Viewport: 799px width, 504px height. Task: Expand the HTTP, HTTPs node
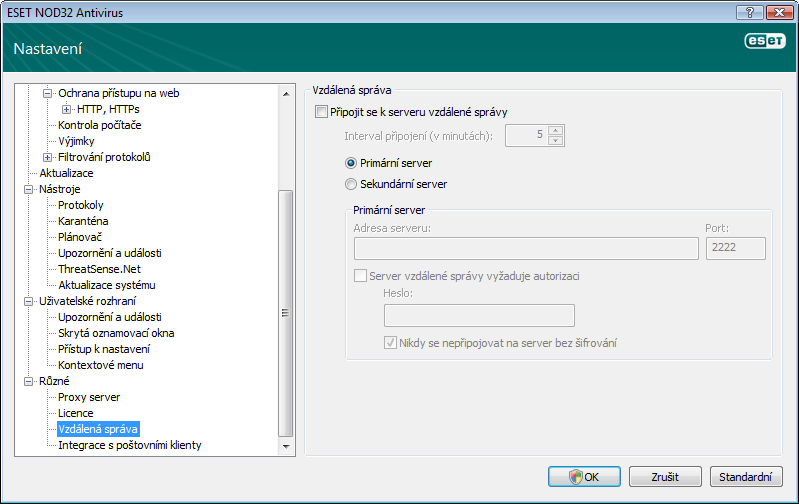[66, 109]
